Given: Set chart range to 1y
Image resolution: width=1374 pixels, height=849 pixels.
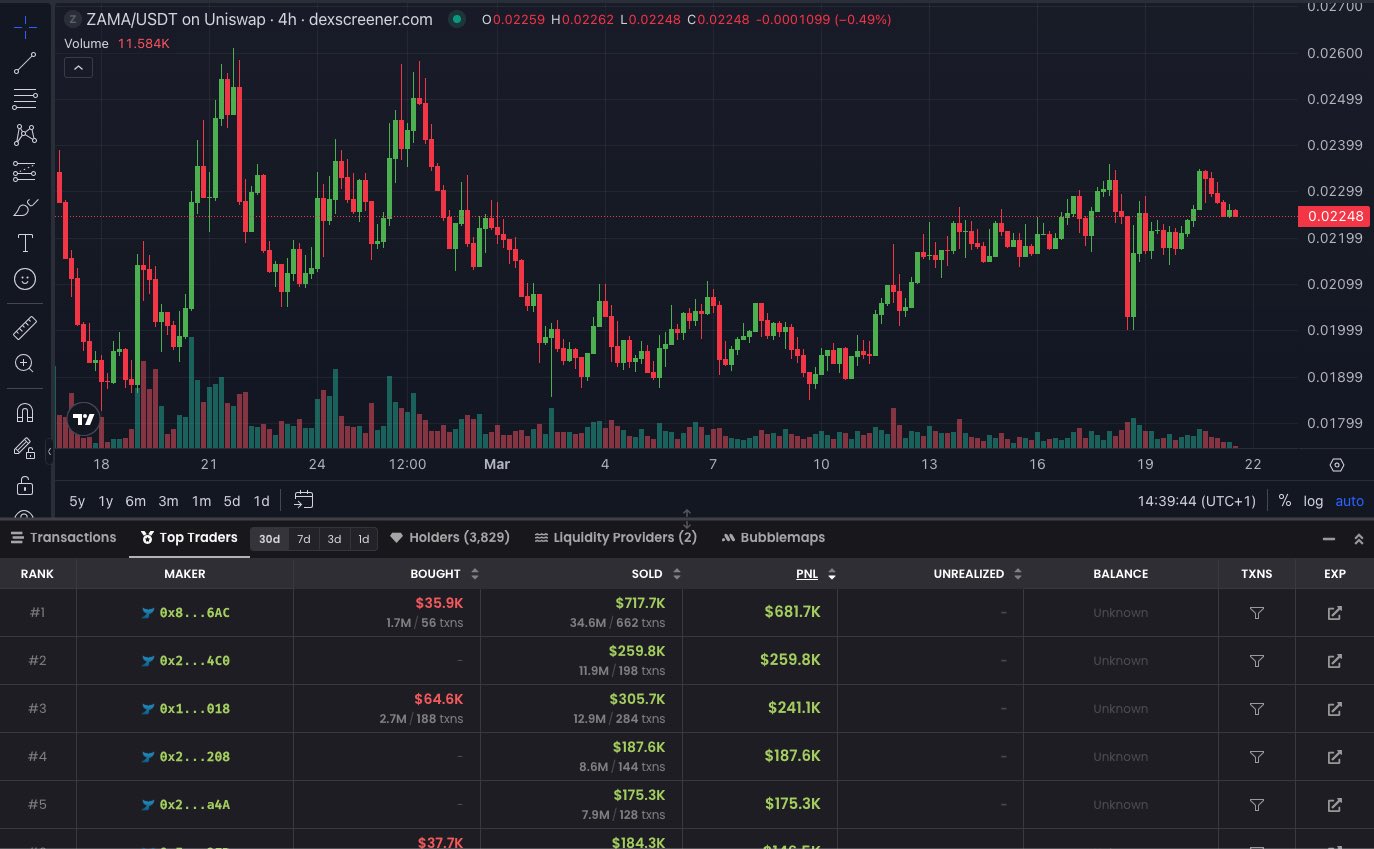Looking at the screenshot, I should [x=105, y=501].
